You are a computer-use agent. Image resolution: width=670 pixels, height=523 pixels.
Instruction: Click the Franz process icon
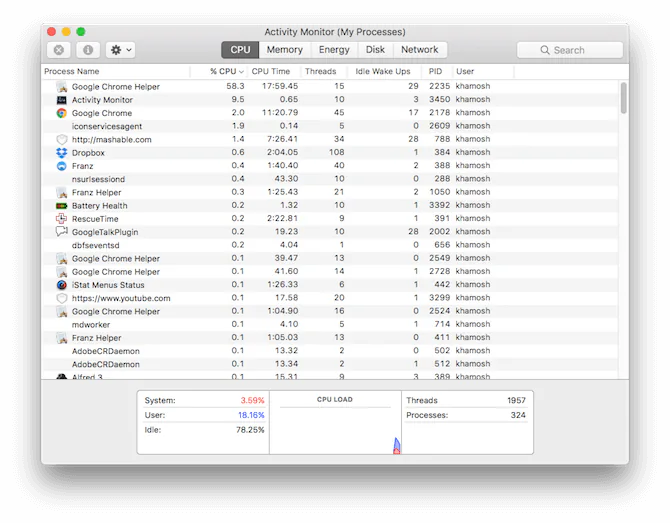tap(62, 166)
